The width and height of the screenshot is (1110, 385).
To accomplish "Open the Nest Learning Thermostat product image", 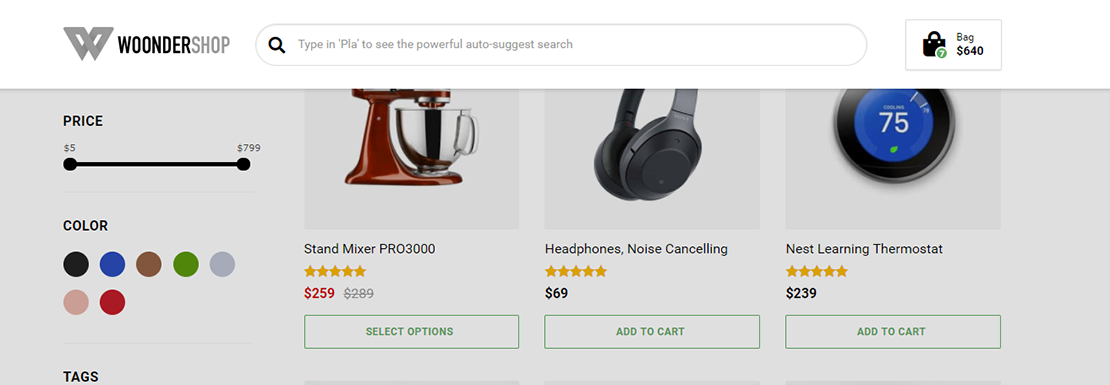I will tap(893, 159).
